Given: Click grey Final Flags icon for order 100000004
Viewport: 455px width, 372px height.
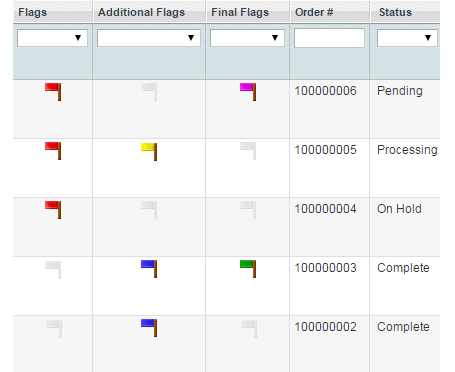Looking at the screenshot, I should pos(248,210).
